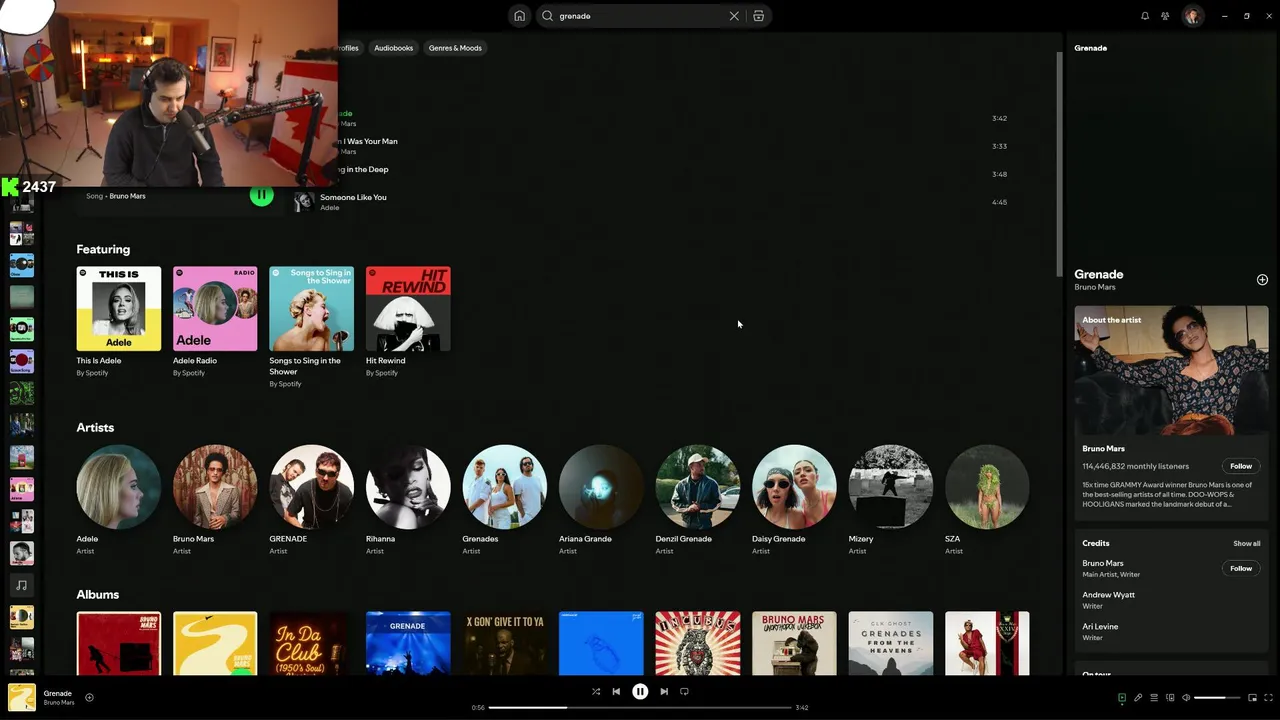1280x720 pixels.
Task: Open the SZA artist page
Action: click(987, 487)
